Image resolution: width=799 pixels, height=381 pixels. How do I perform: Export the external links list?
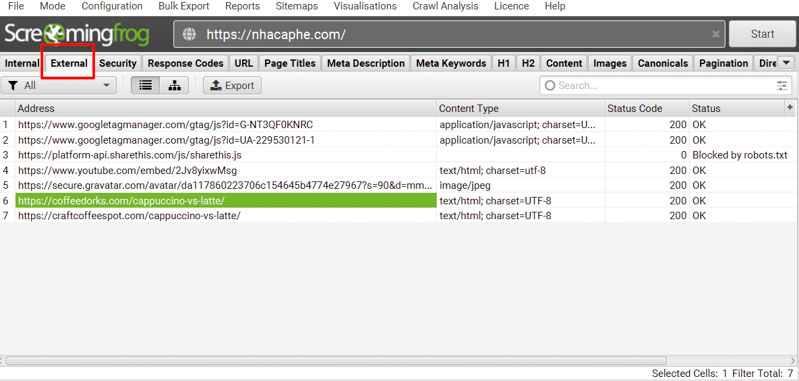(232, 86)
